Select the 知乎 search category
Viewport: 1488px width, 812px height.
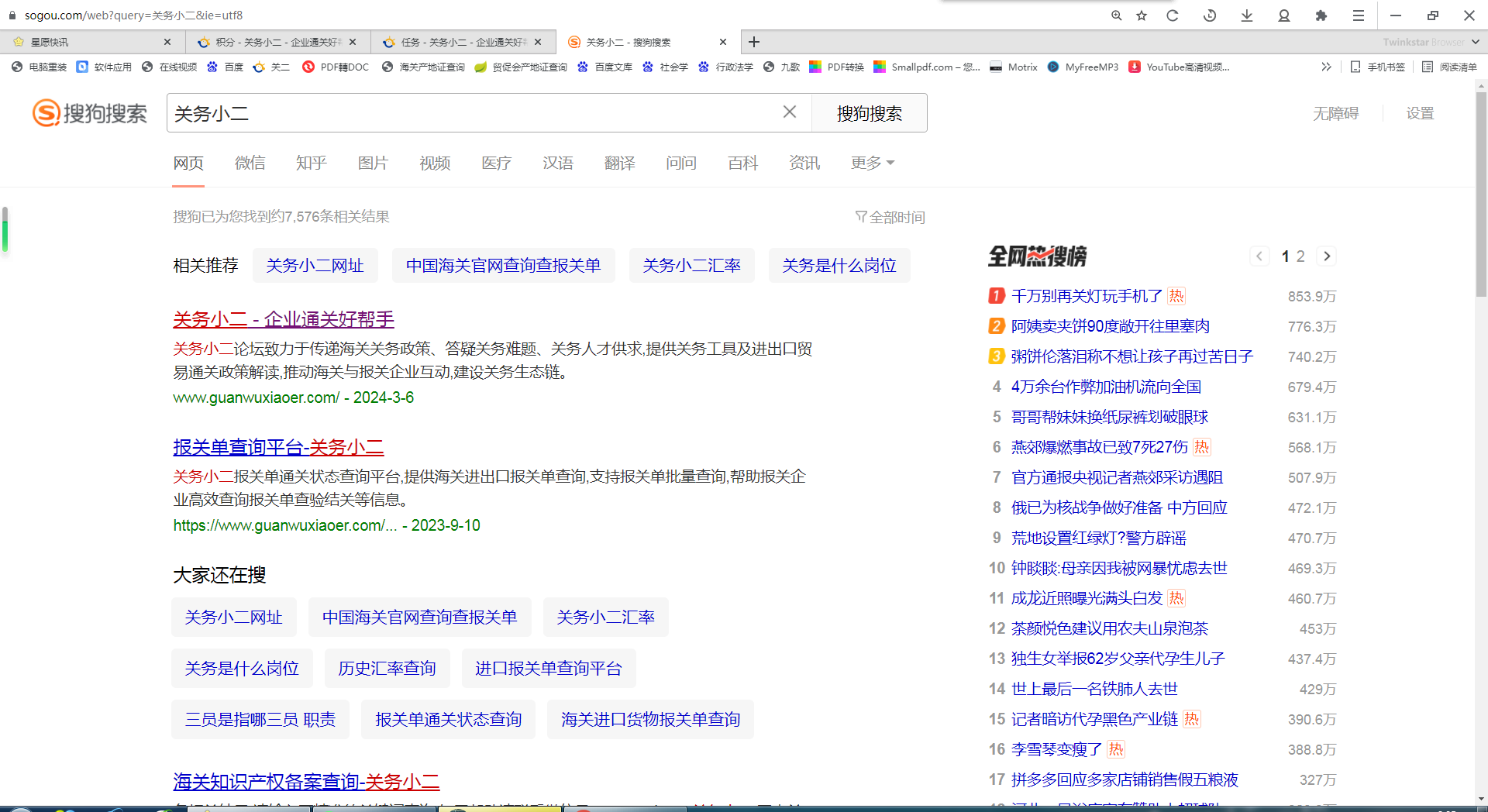tap(311, 163)
